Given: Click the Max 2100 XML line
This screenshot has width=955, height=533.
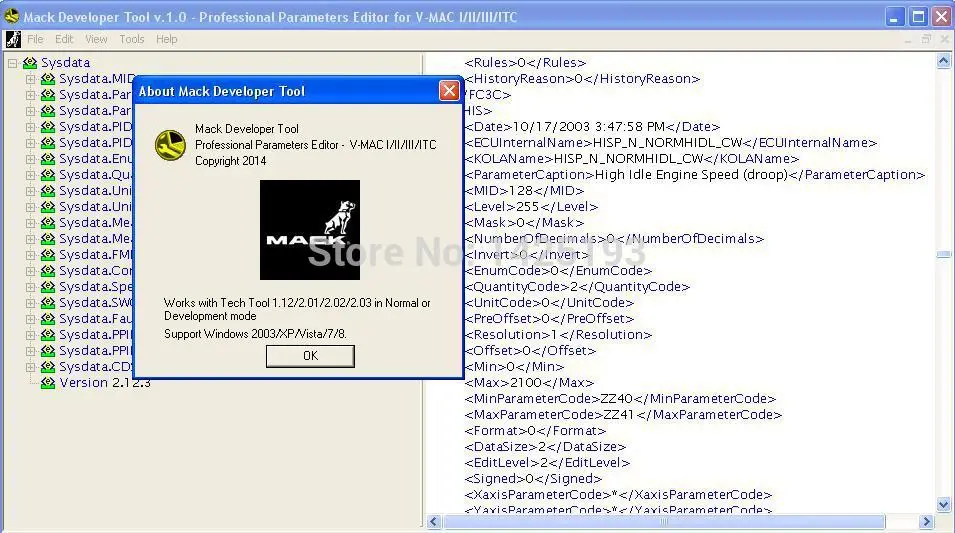Looking at the screenshot, I should [529, 383].
